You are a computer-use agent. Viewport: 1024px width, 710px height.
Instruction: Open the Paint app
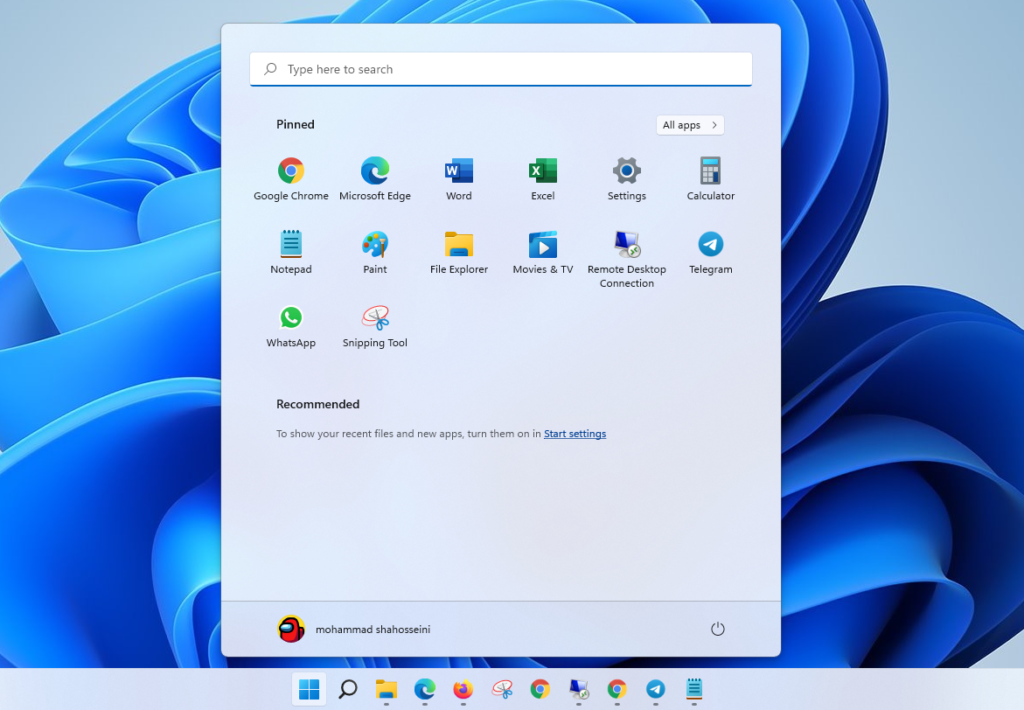pos(375,252)
